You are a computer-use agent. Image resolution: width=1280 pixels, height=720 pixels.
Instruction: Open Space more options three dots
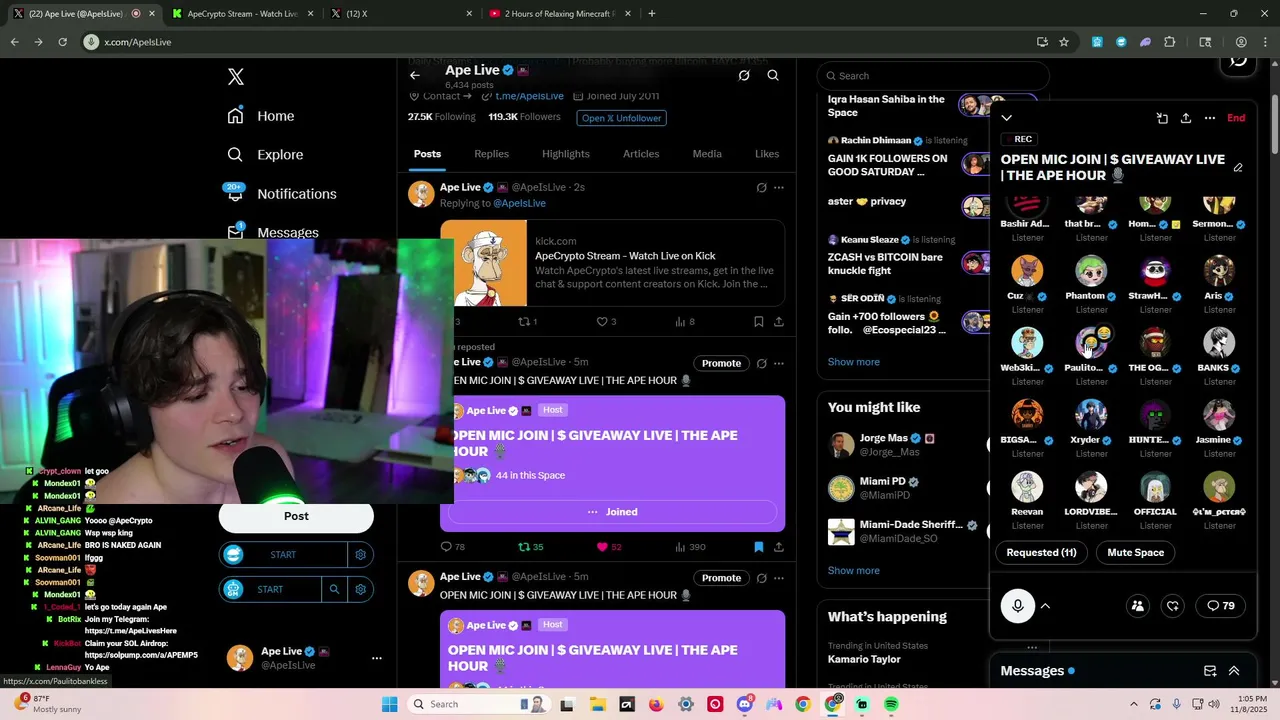coord(1210,118)
